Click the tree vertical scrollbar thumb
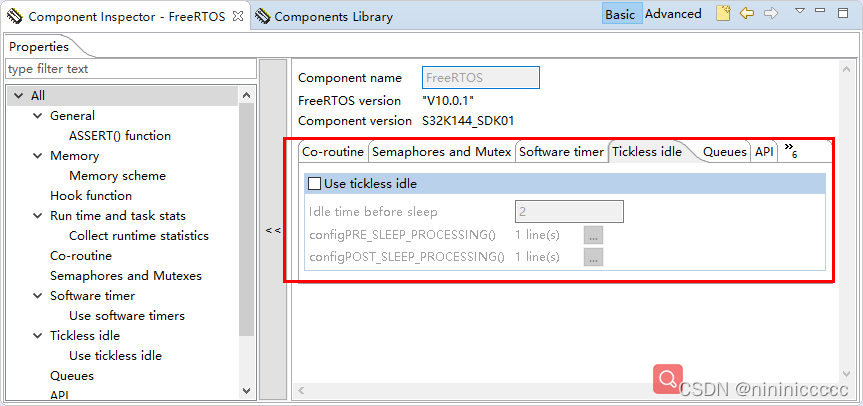 247,220
